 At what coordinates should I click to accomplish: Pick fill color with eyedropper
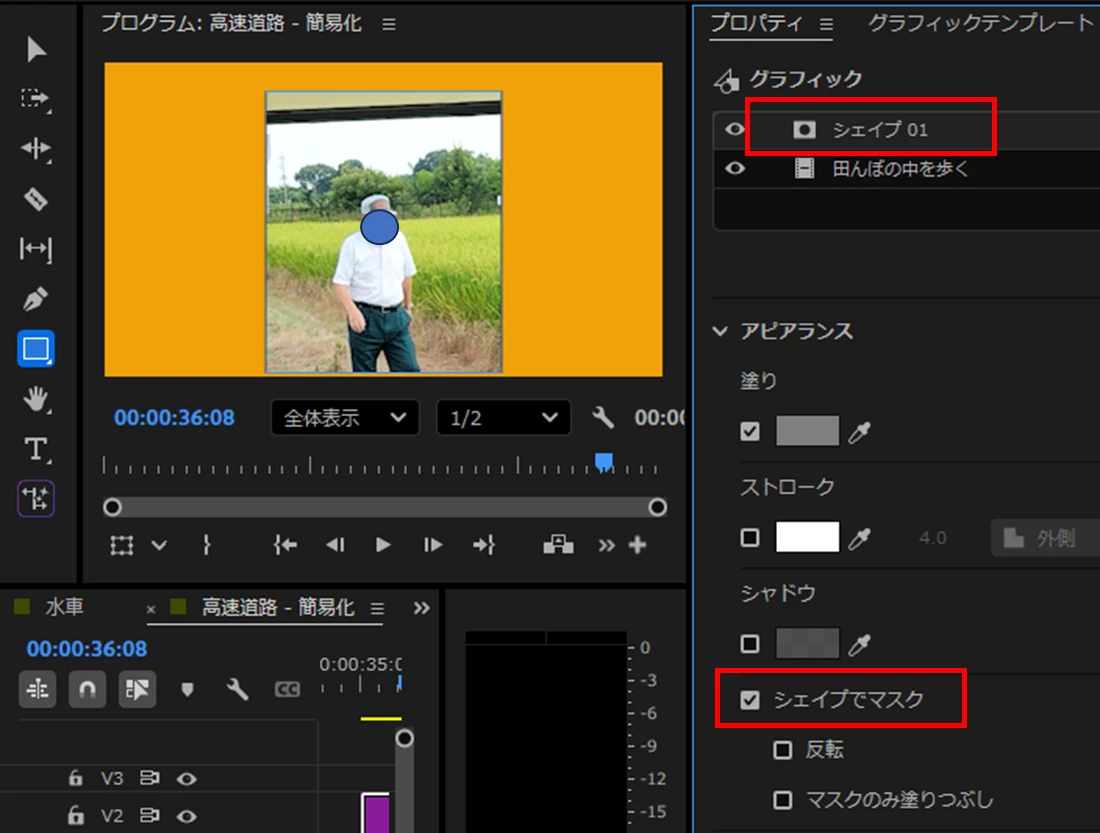859,432
